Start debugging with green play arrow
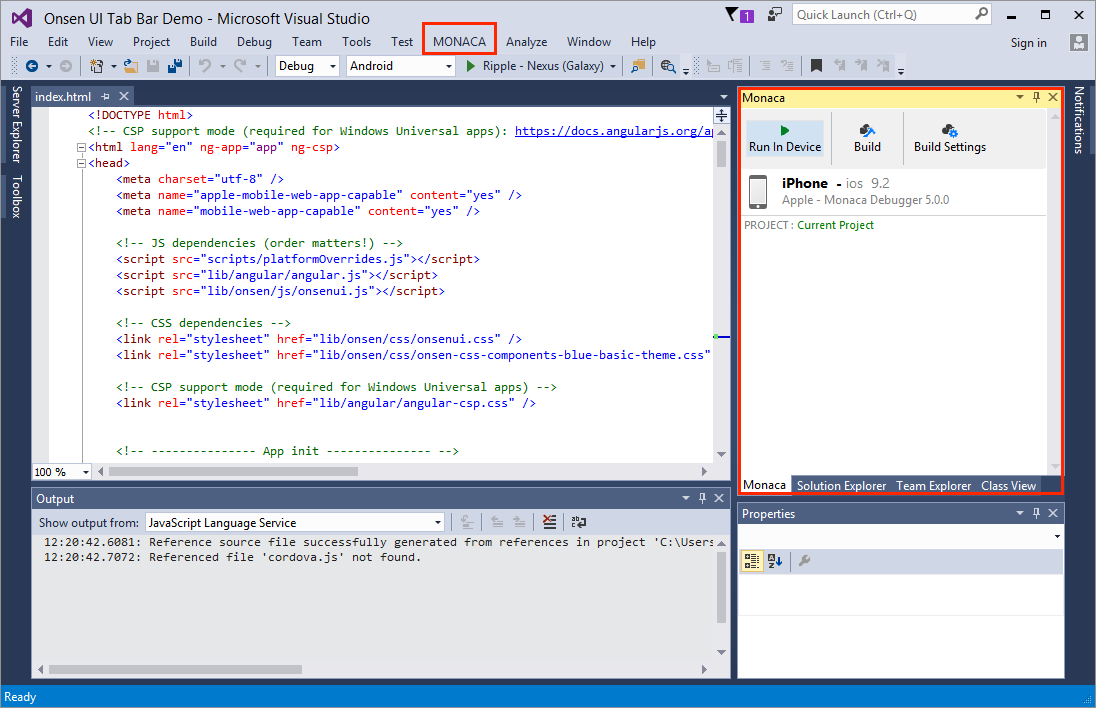1096x708 pixels. pyautogui.click(x=470, y=66)
